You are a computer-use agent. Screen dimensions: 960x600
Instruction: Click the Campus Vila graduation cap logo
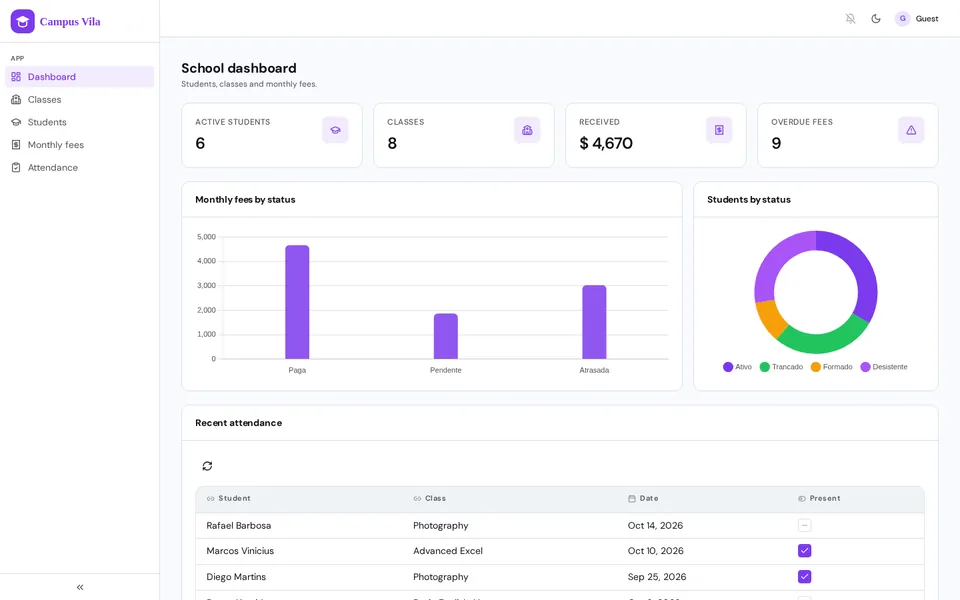point(23,21)
